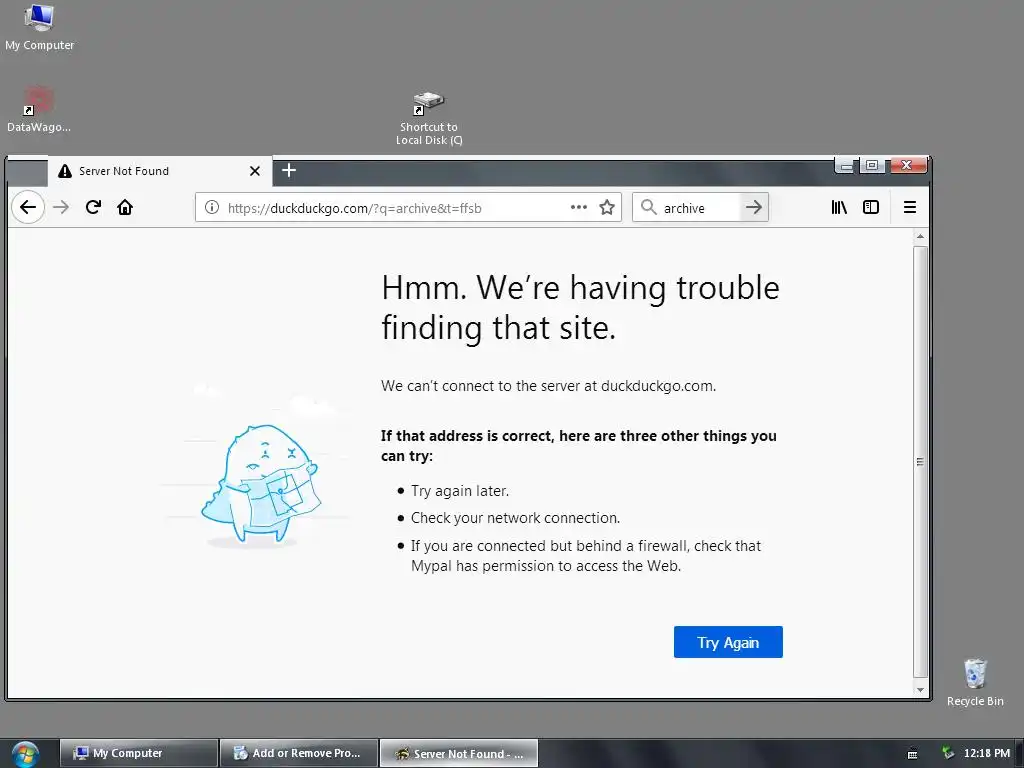Minimize the browser window
The width and height of the screenshot is (1024, 768).
(x=846, y=166)
